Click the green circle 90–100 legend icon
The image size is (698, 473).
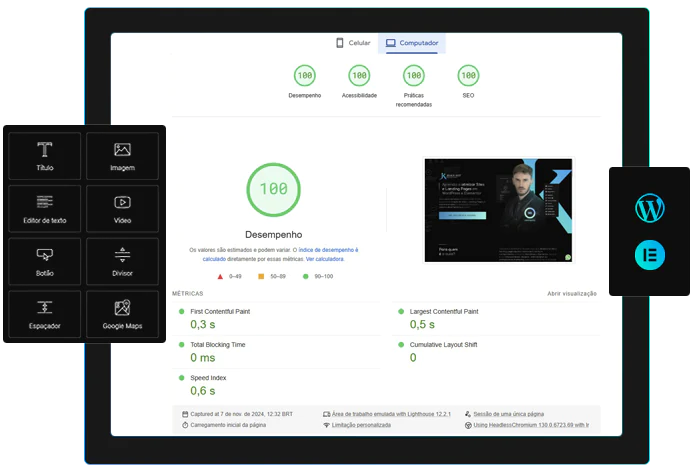tap(305, 276)
